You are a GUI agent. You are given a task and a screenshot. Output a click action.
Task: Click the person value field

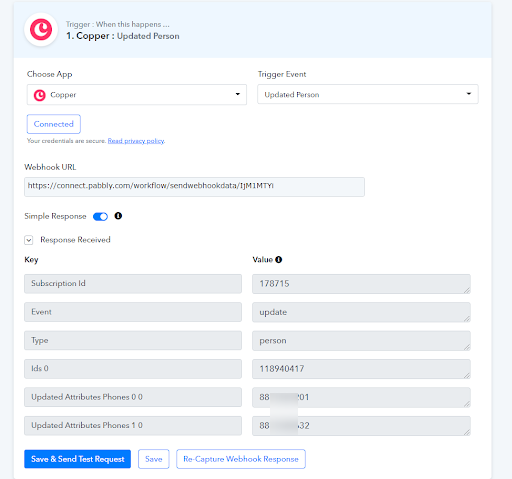[x=361, y=341]
